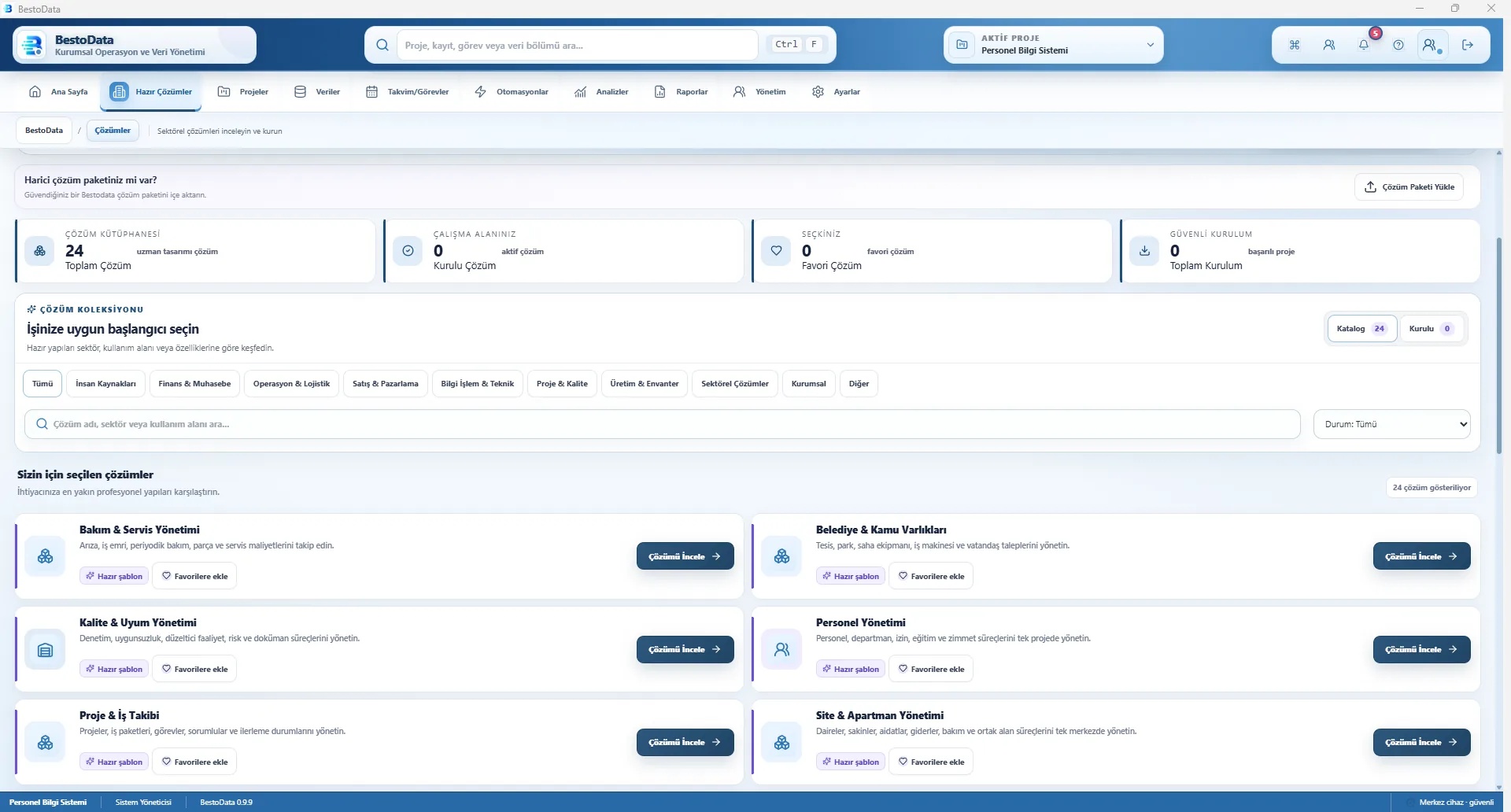Click the logout icon in header
This screenshot has height=812, width=1511.
coord(1468,45)
